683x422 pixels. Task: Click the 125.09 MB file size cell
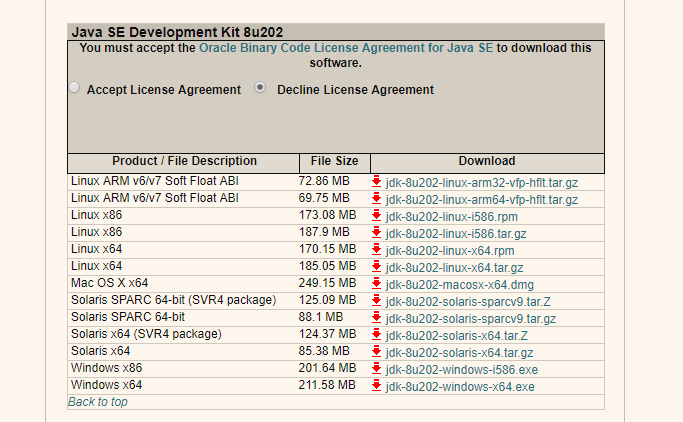328,300
